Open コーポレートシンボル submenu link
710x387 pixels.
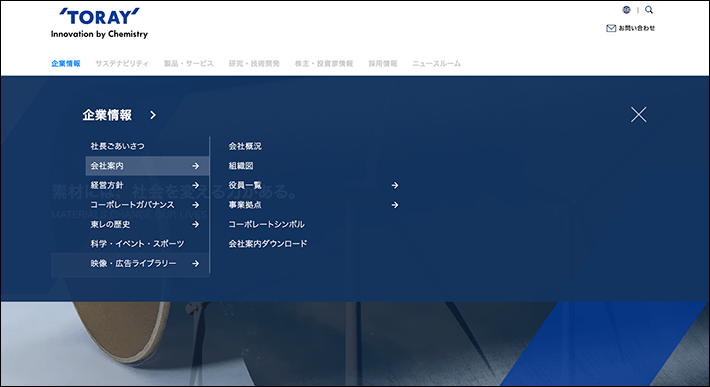(266, 224)
